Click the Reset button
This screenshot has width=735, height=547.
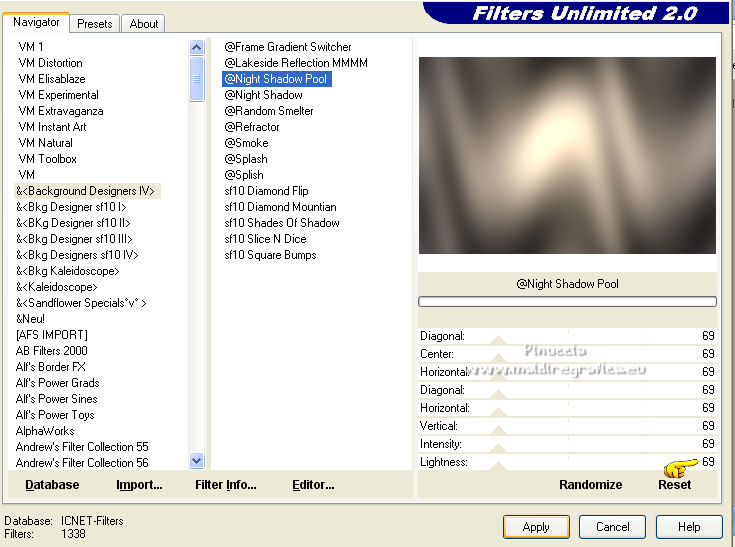tap(675, 485)
